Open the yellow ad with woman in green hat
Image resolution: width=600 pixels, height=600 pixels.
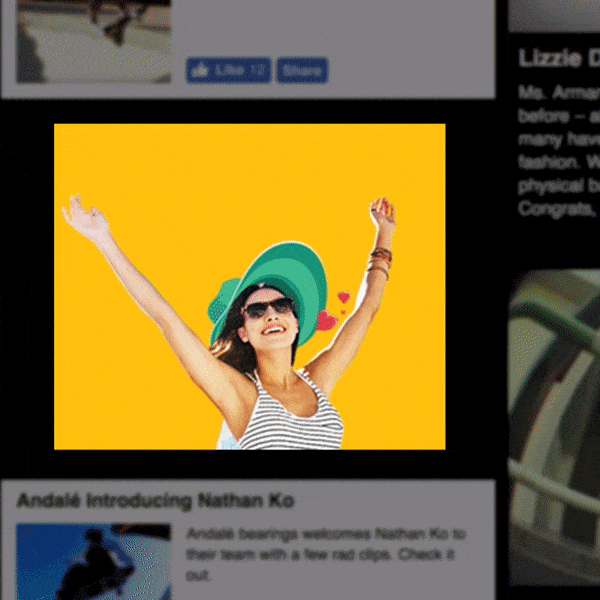[x=249, y=286]
